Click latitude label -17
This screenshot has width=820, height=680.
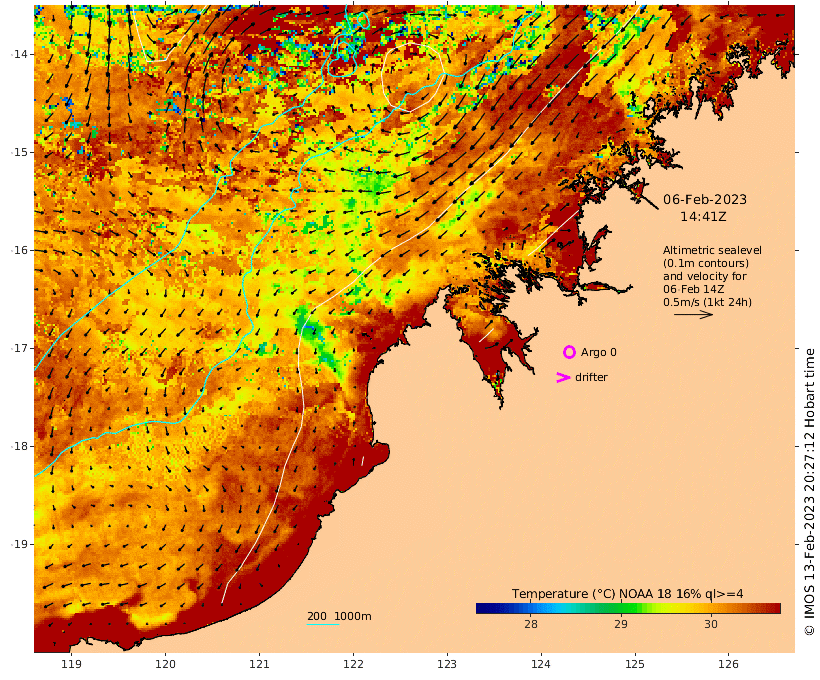(x=20, y=348)
